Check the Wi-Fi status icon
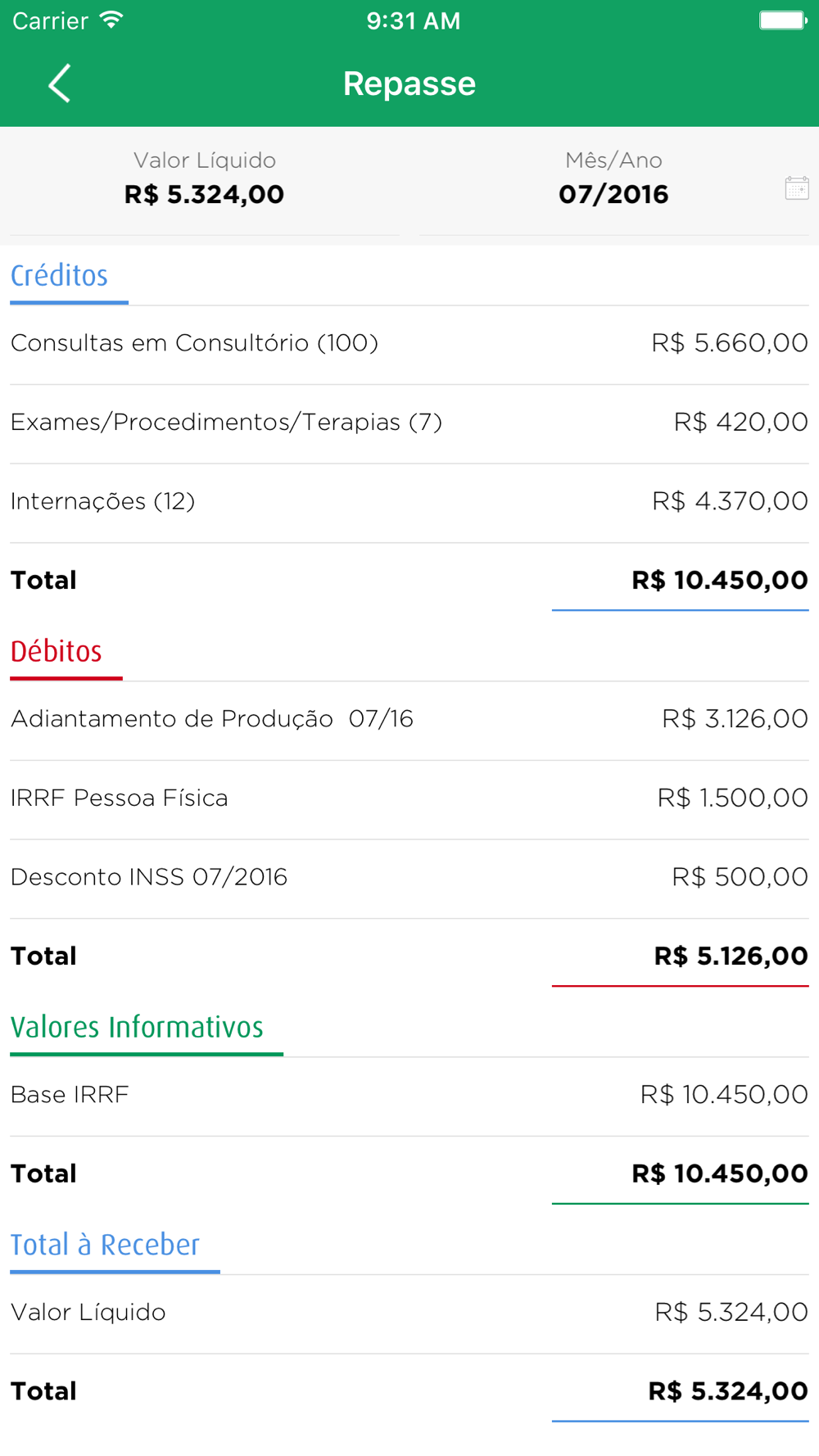Screen dimensions: 819x1456 pyautogui.click(x=111, y=20)
